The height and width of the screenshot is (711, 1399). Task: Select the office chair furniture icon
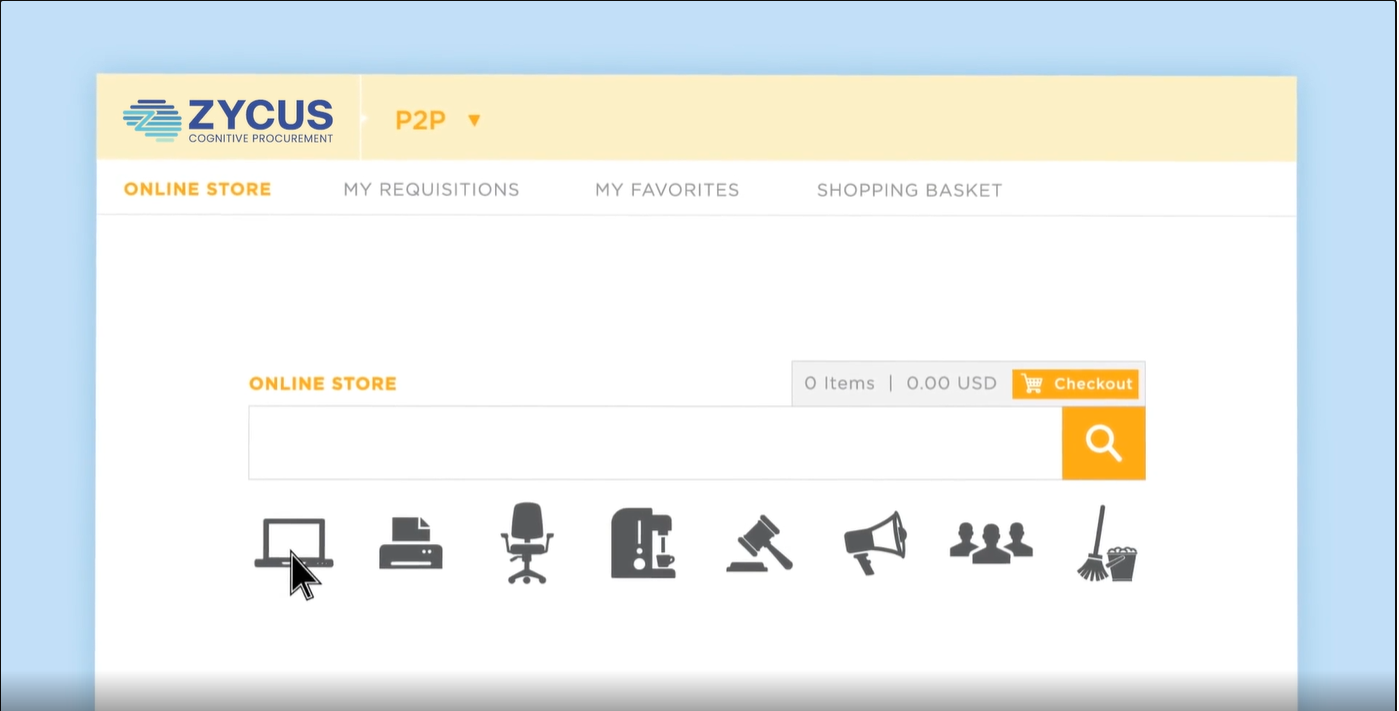click(527, 543)
